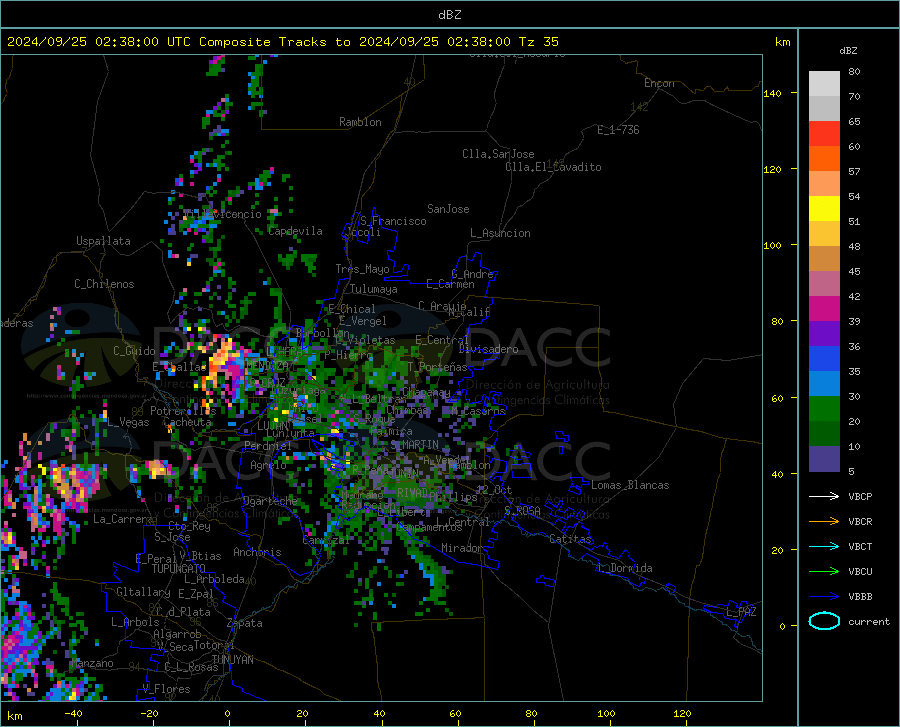This screenshot has width=900, height=727.
Task: Click the VBCP legend label
Action: (x=860, y=496)
